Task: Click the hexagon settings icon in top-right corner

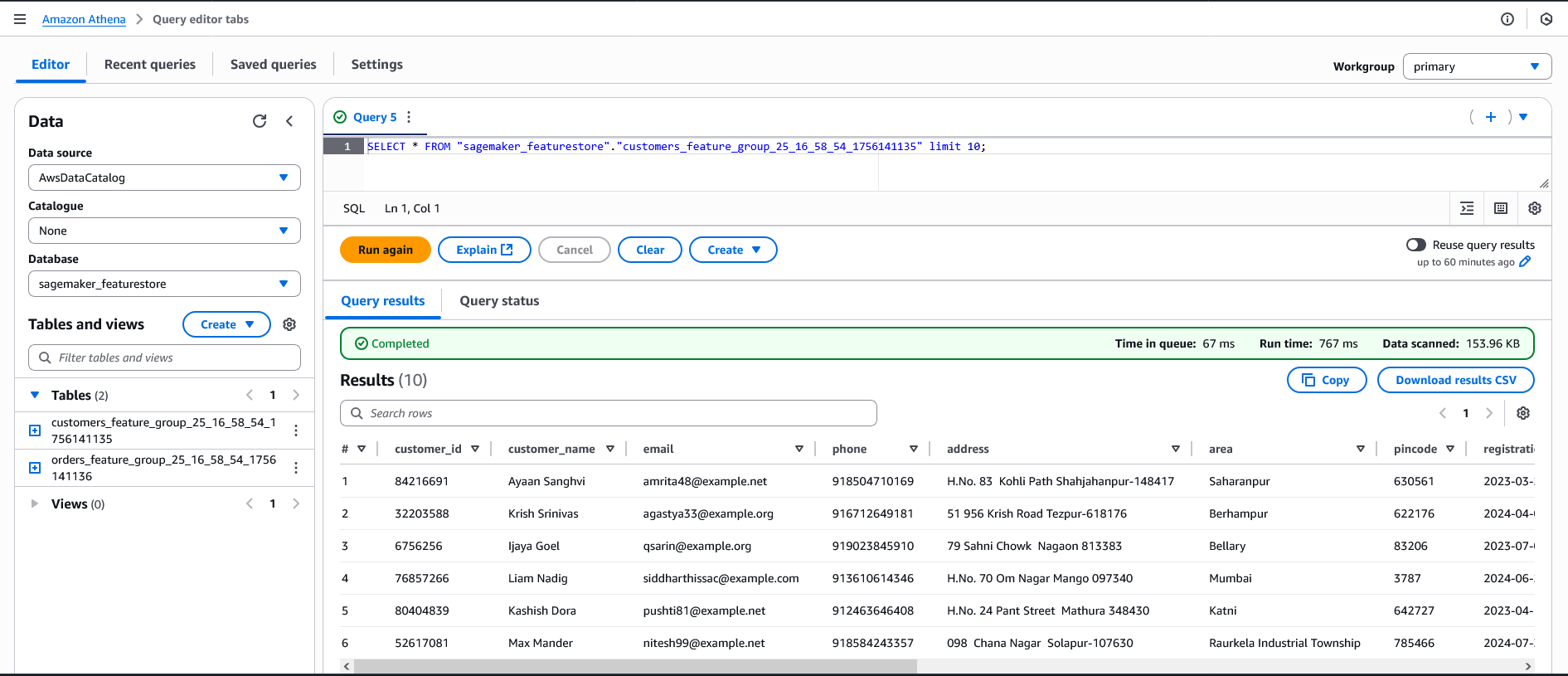Action: point(1546,19)
